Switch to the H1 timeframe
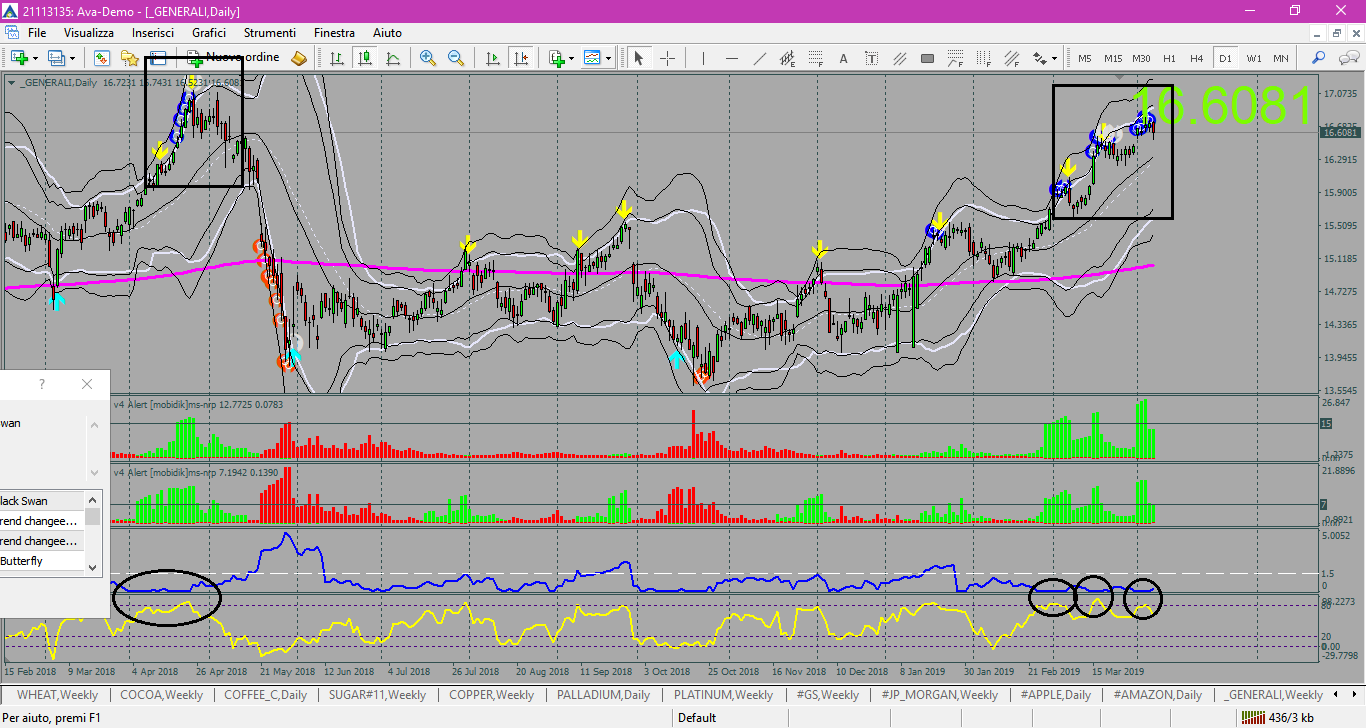The image size is (1366, 728). [1169, 58]
